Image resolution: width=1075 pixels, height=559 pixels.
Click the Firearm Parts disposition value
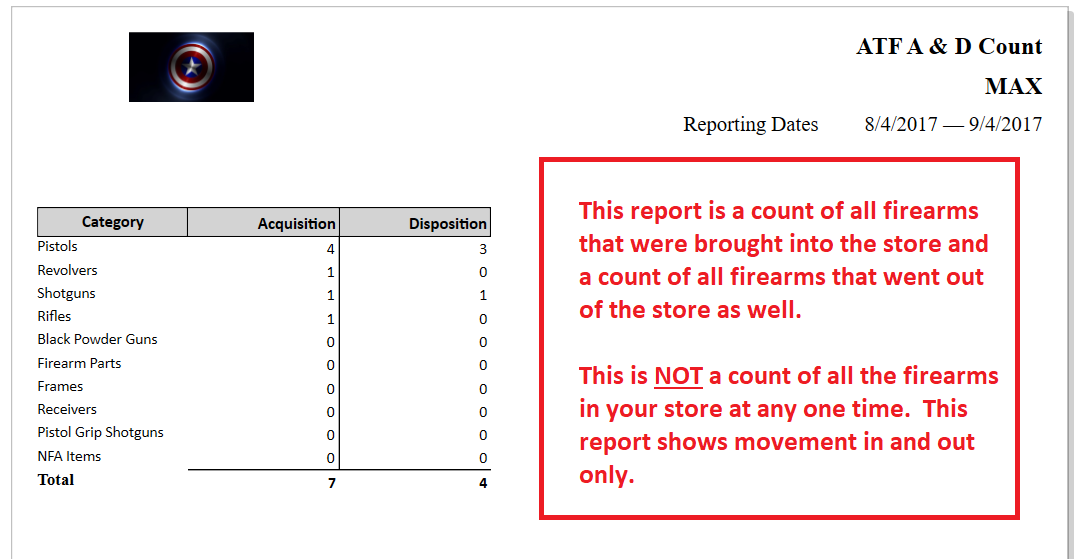click(x=483, y=366)
